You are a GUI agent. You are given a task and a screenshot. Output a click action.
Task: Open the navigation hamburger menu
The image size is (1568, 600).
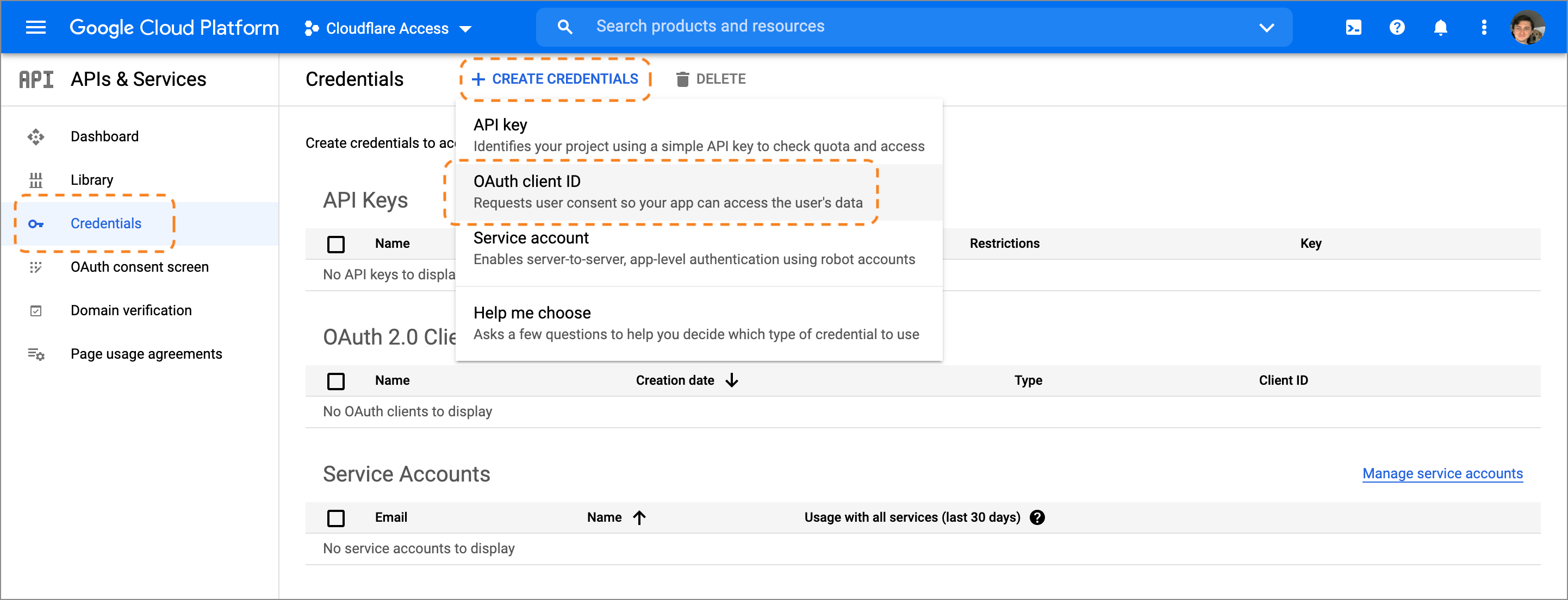(35, 27)
